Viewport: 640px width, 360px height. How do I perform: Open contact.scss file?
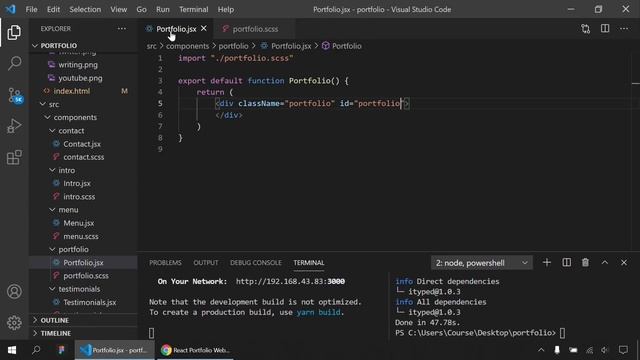83,157
